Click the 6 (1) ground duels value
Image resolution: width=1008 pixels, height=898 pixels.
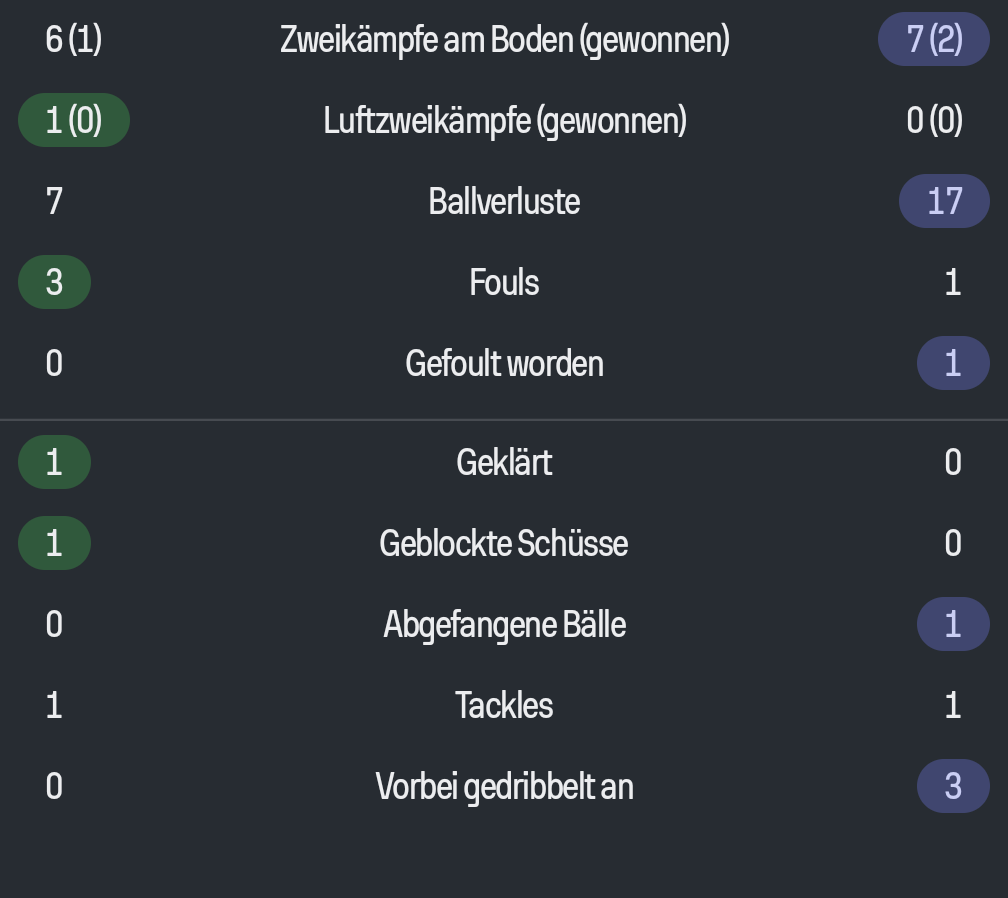click(x=73, y=40)
